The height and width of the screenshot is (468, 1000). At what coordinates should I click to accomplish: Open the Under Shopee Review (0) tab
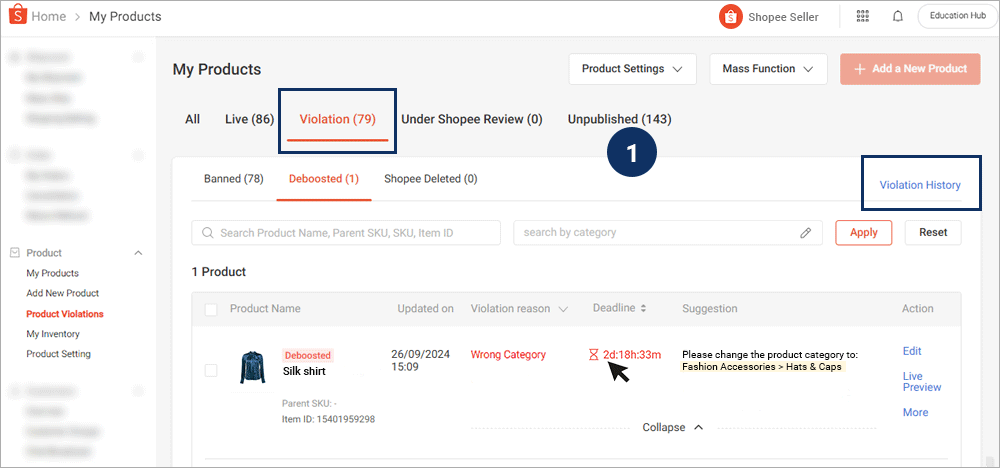click(x=472, y=119)
